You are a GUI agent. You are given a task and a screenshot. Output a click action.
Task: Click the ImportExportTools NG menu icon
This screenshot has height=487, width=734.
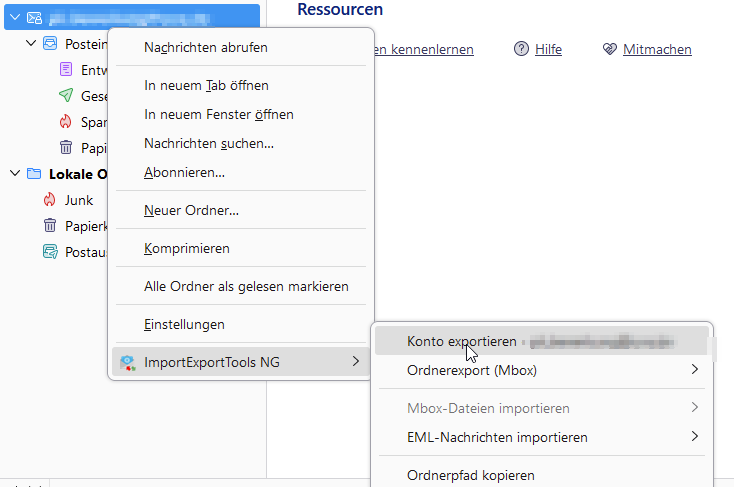point(127,362)
